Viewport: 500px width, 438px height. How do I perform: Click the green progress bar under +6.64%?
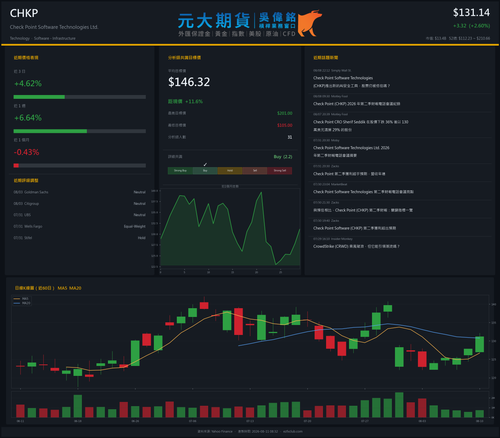(x=50, y=131)
